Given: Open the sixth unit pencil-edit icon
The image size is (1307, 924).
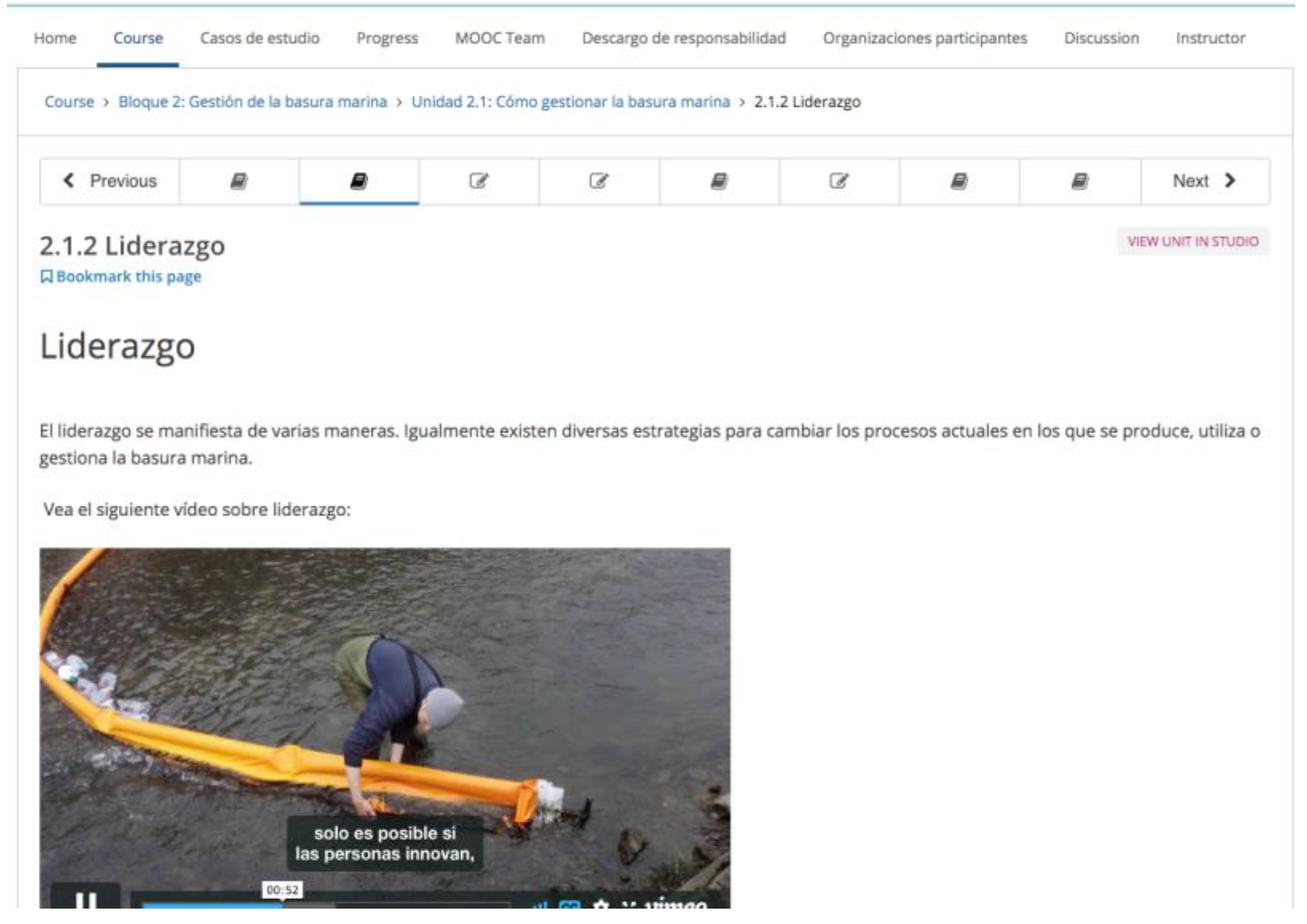Looking at the screenshot, I should click(x=839, y=182).
